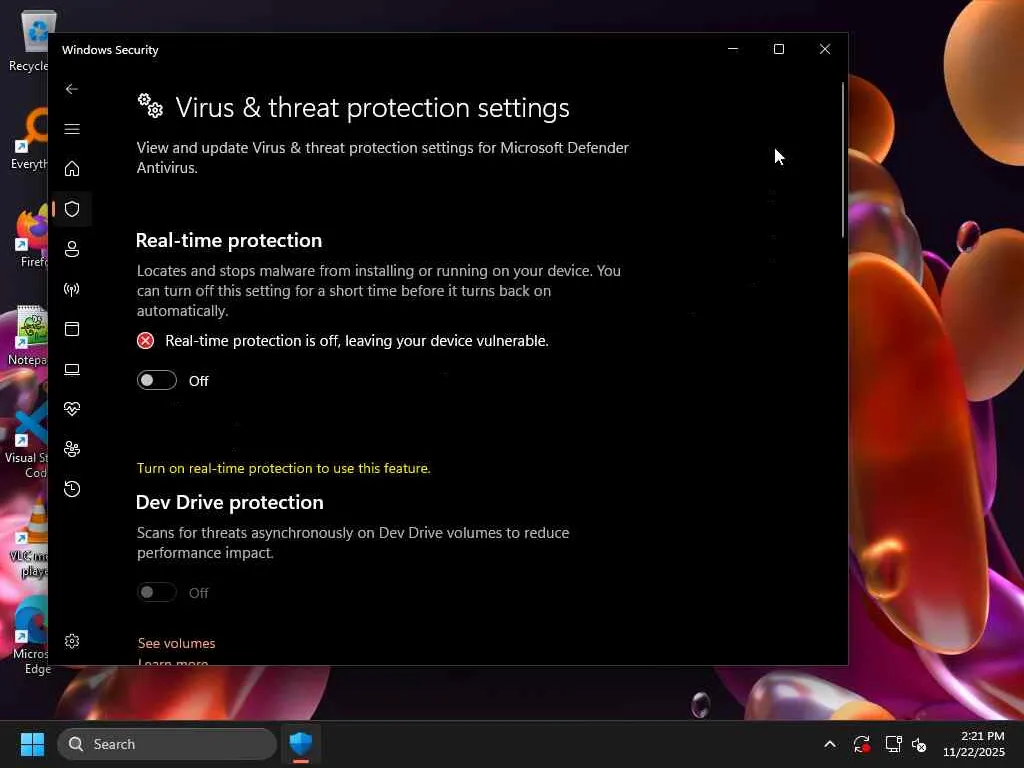
Task: Open the clock showing 2:21 PM
Action: 974,744
